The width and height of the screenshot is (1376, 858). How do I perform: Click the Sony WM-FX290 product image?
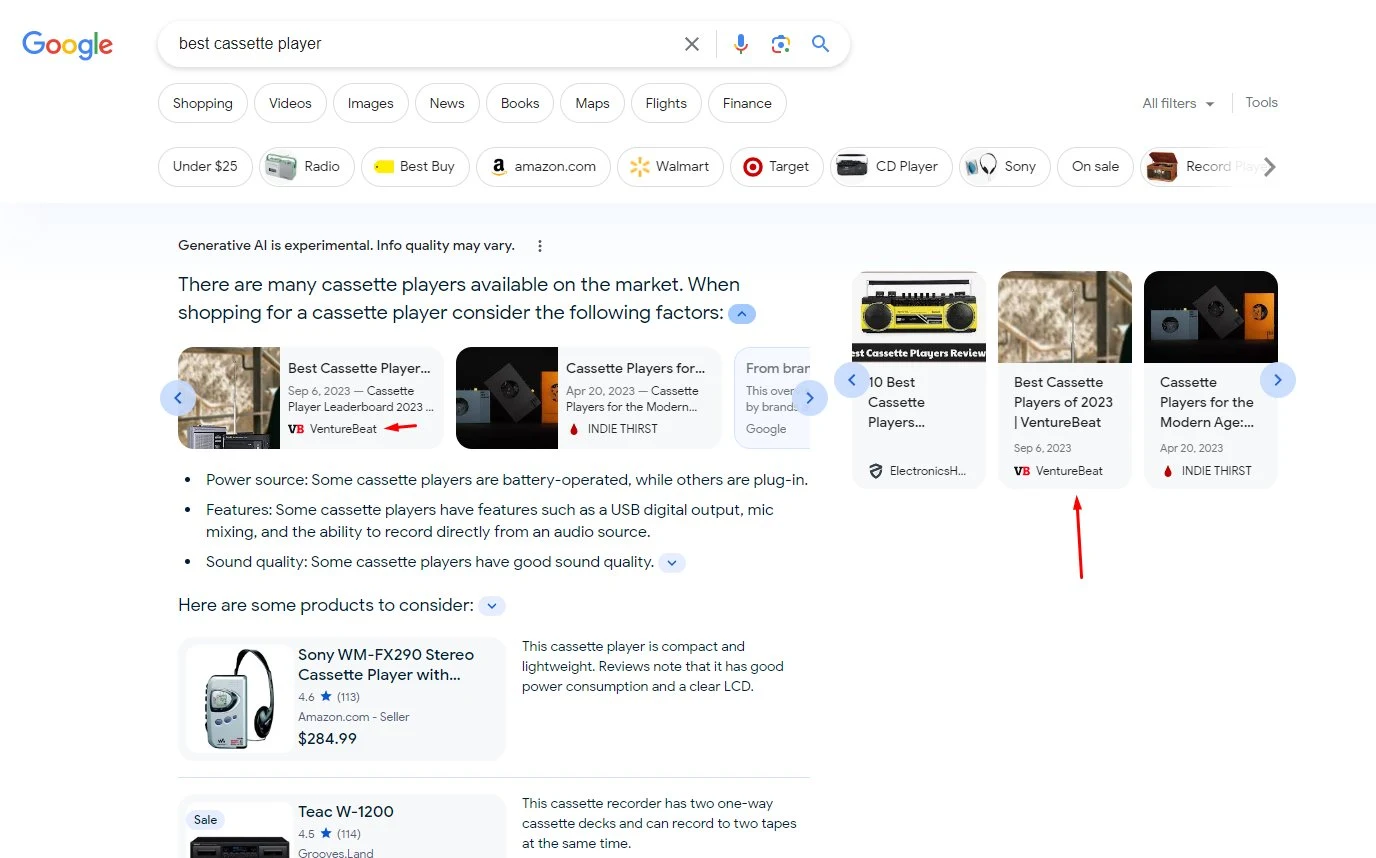point(239,699)
